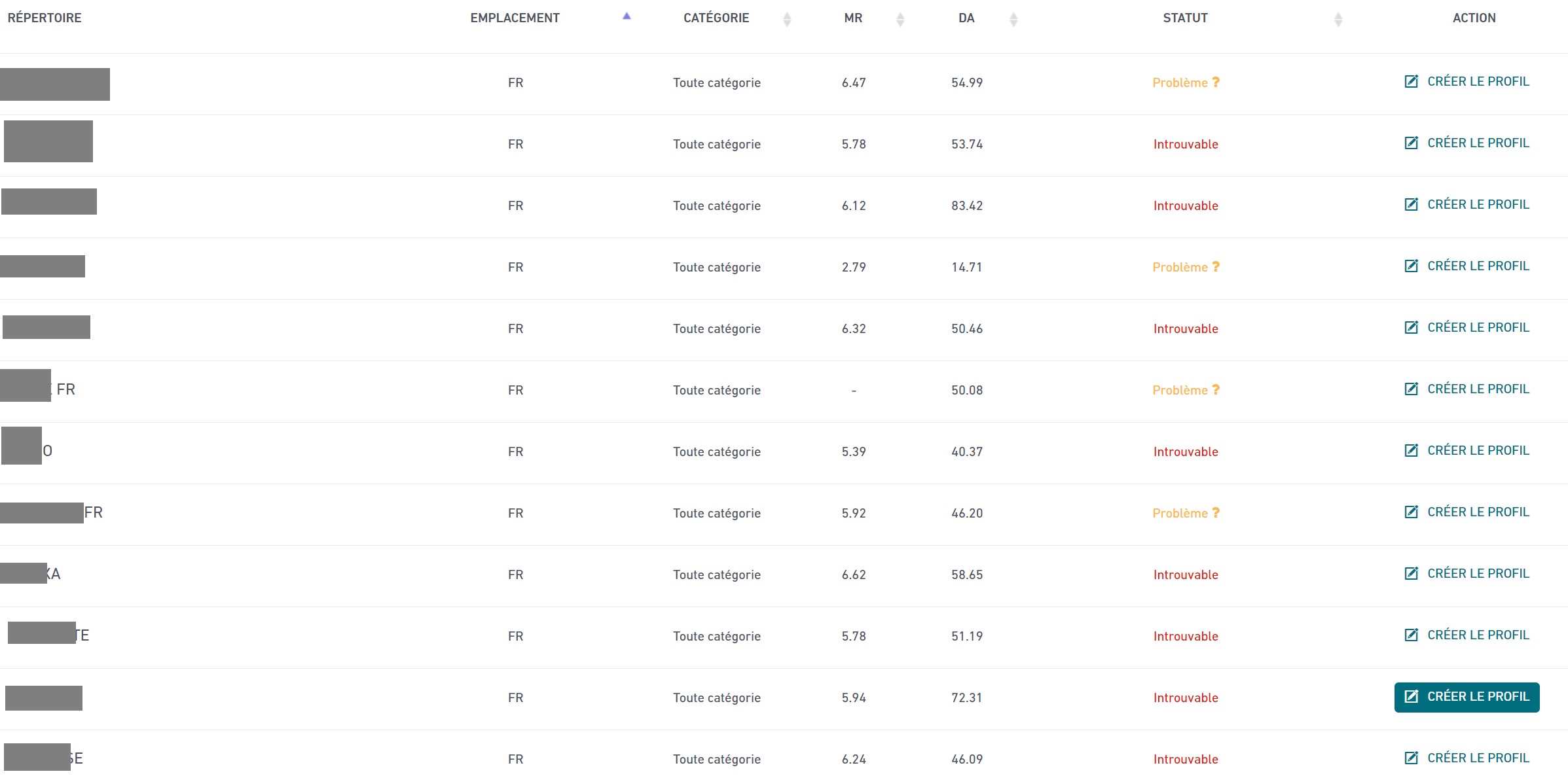Sort table using MR sort arrows
The image size is (1568, 778).
900,20
